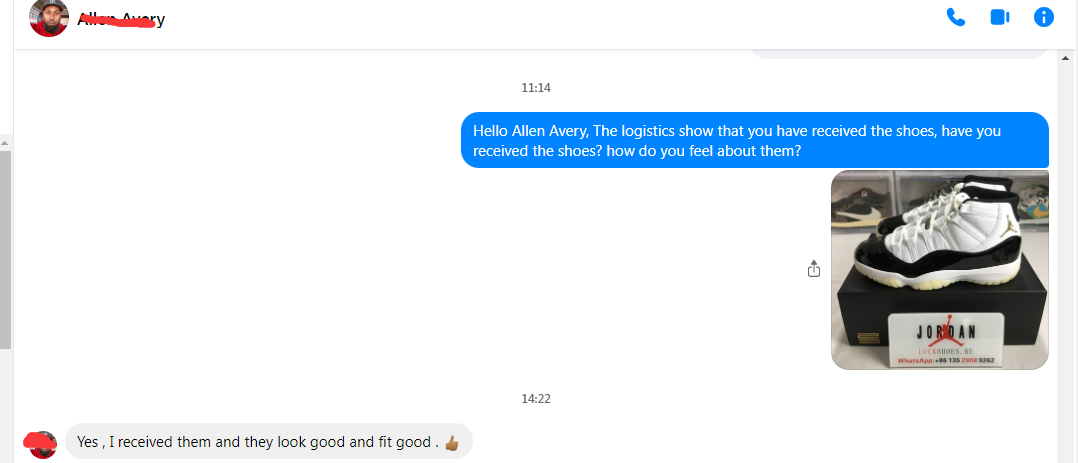1078x463 pixels.
Task: Click the thumbs up emoji in reply
Action: [x=452, y=443]
